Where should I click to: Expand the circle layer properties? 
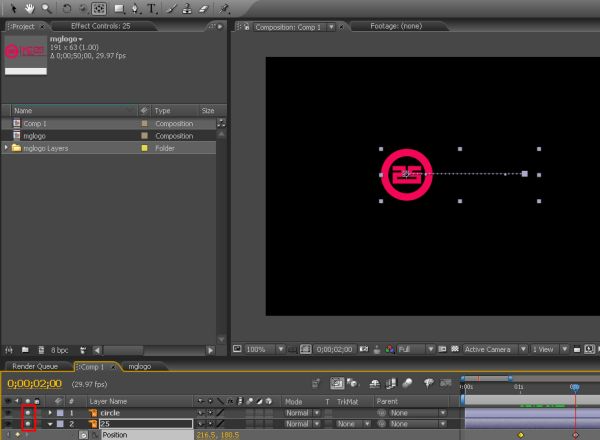pos(50,413)
